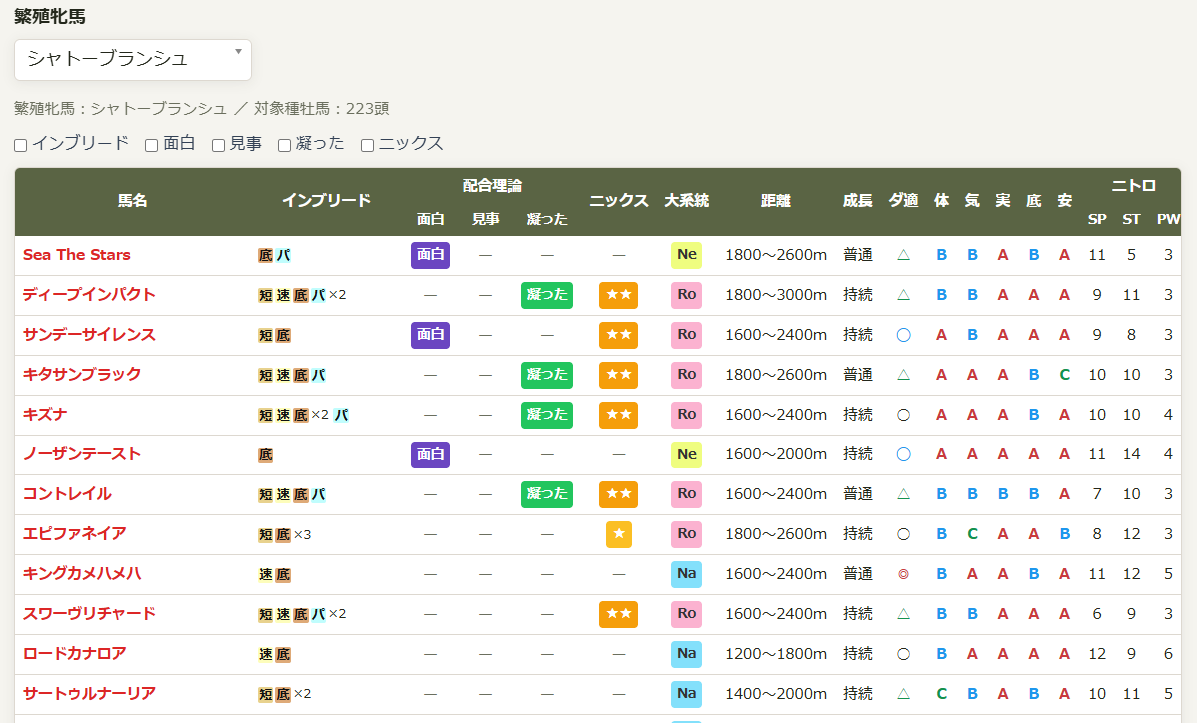The width and height of the screenshot is (1197, 723).
Task: Toggle the 面白 filter checkbox
Action: click(151, 145)
